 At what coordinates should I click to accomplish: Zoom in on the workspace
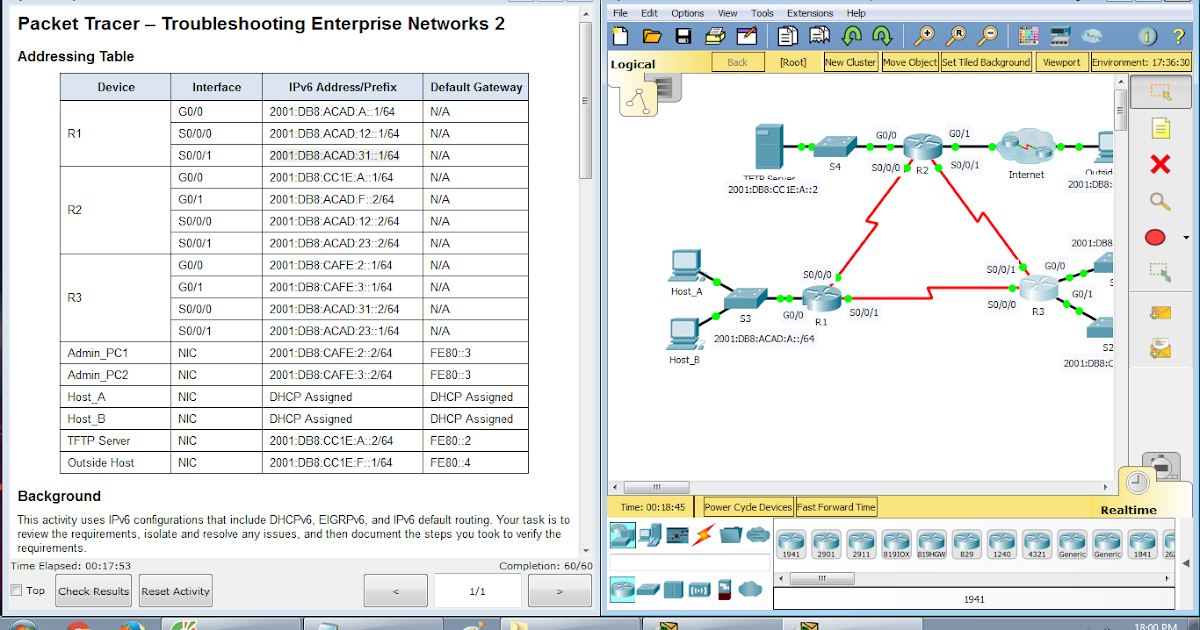(926, 37)
